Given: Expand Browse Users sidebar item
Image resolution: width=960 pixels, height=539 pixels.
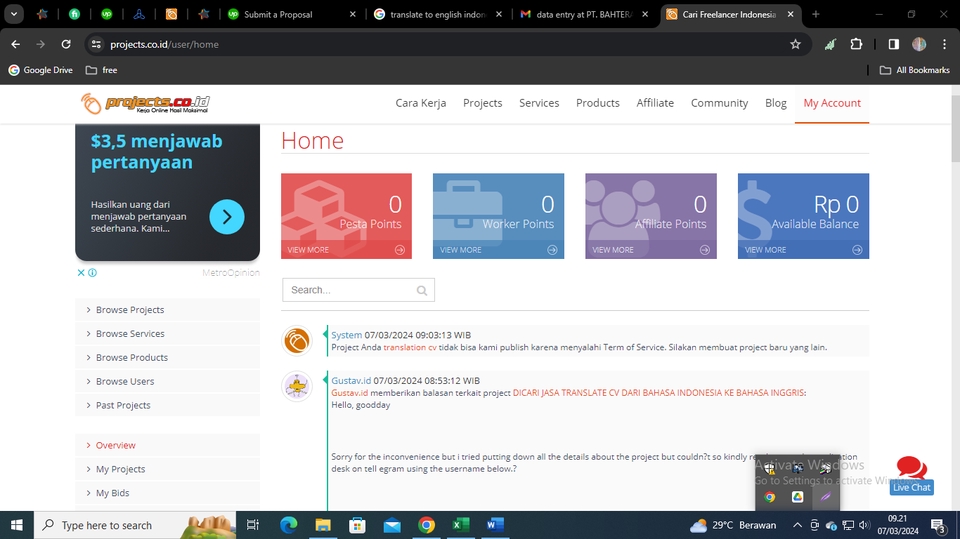Looking at the screenshot, I should coord(167,382).
